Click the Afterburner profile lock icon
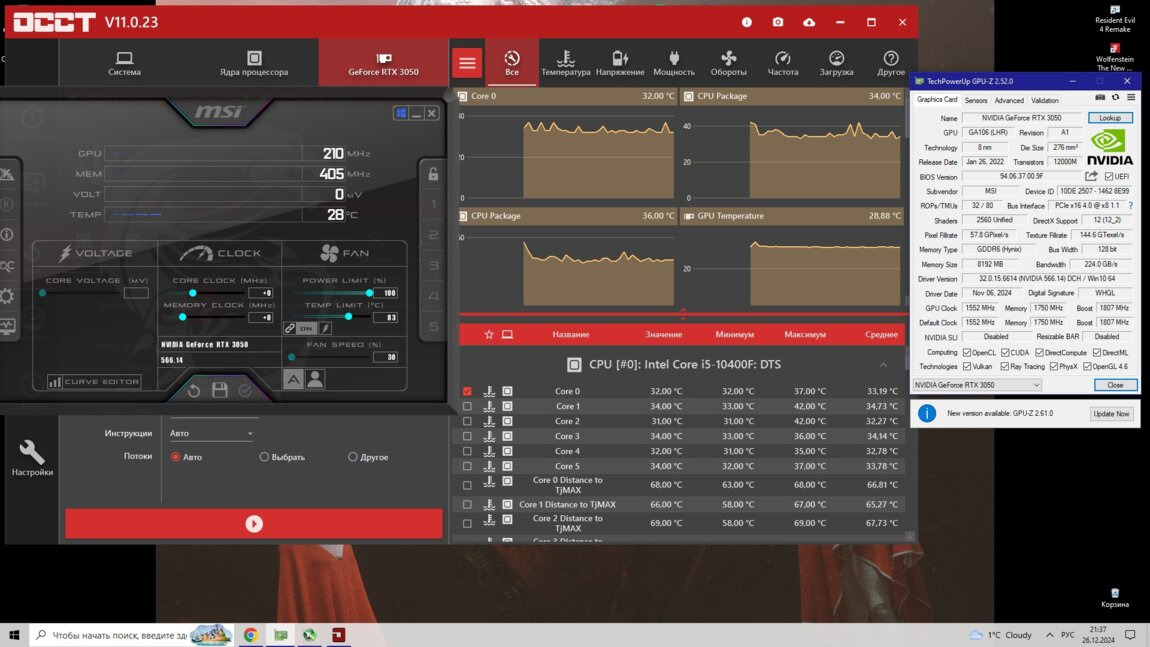Screen dimensions: 1150x647 pos(433,174)
